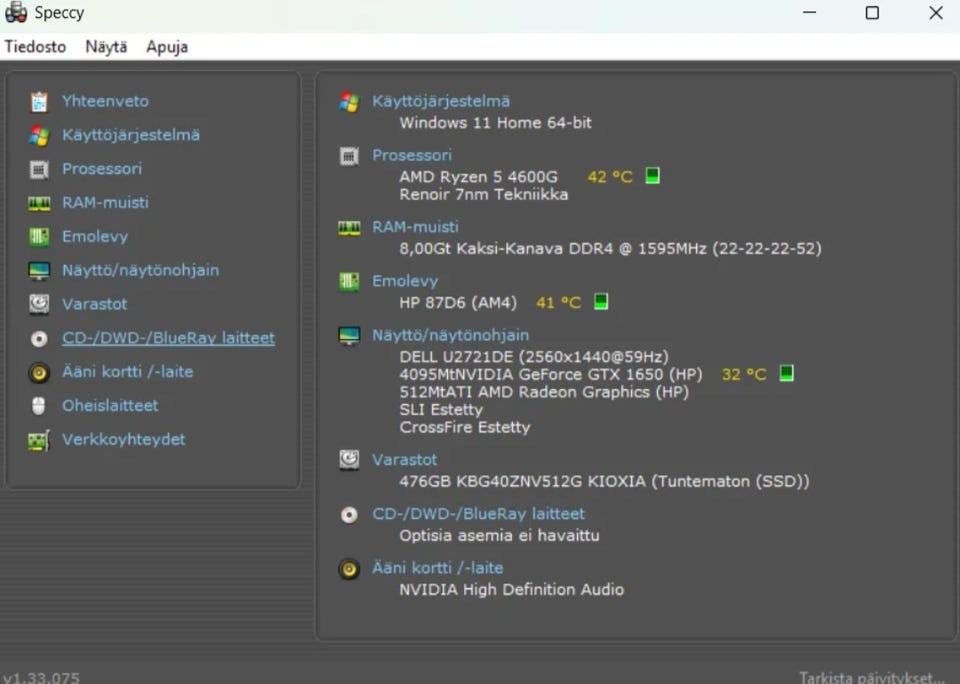Open CD-/DWD-/BlueRay laitteet sidebar link
The height and width of the screenshot is (684, 960).
[x=168, y=338]
